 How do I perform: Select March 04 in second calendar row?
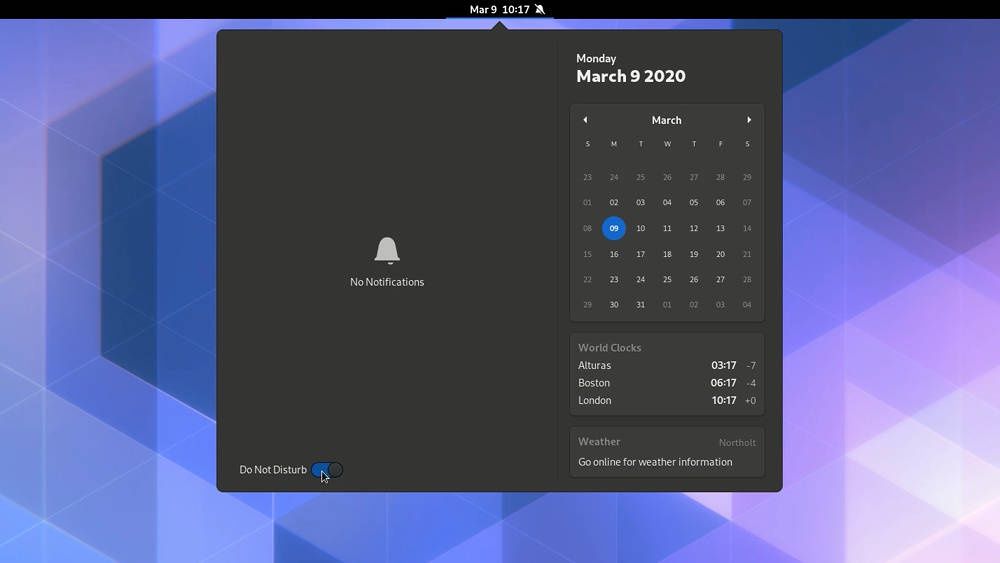point(667,203)
